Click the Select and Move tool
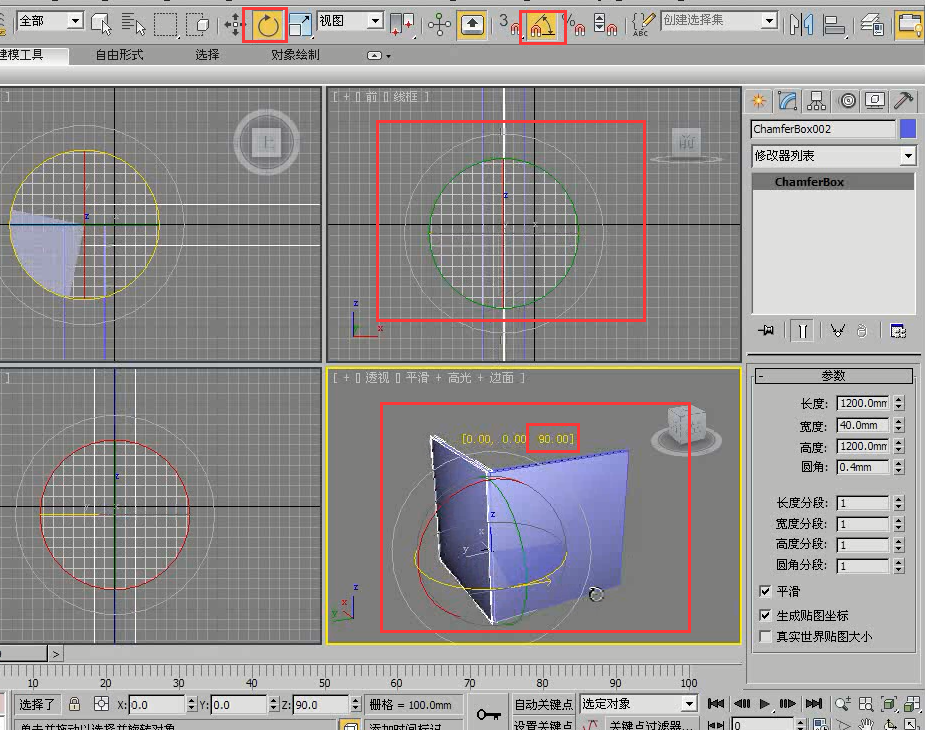925x730 pixels. coord(235,25)
